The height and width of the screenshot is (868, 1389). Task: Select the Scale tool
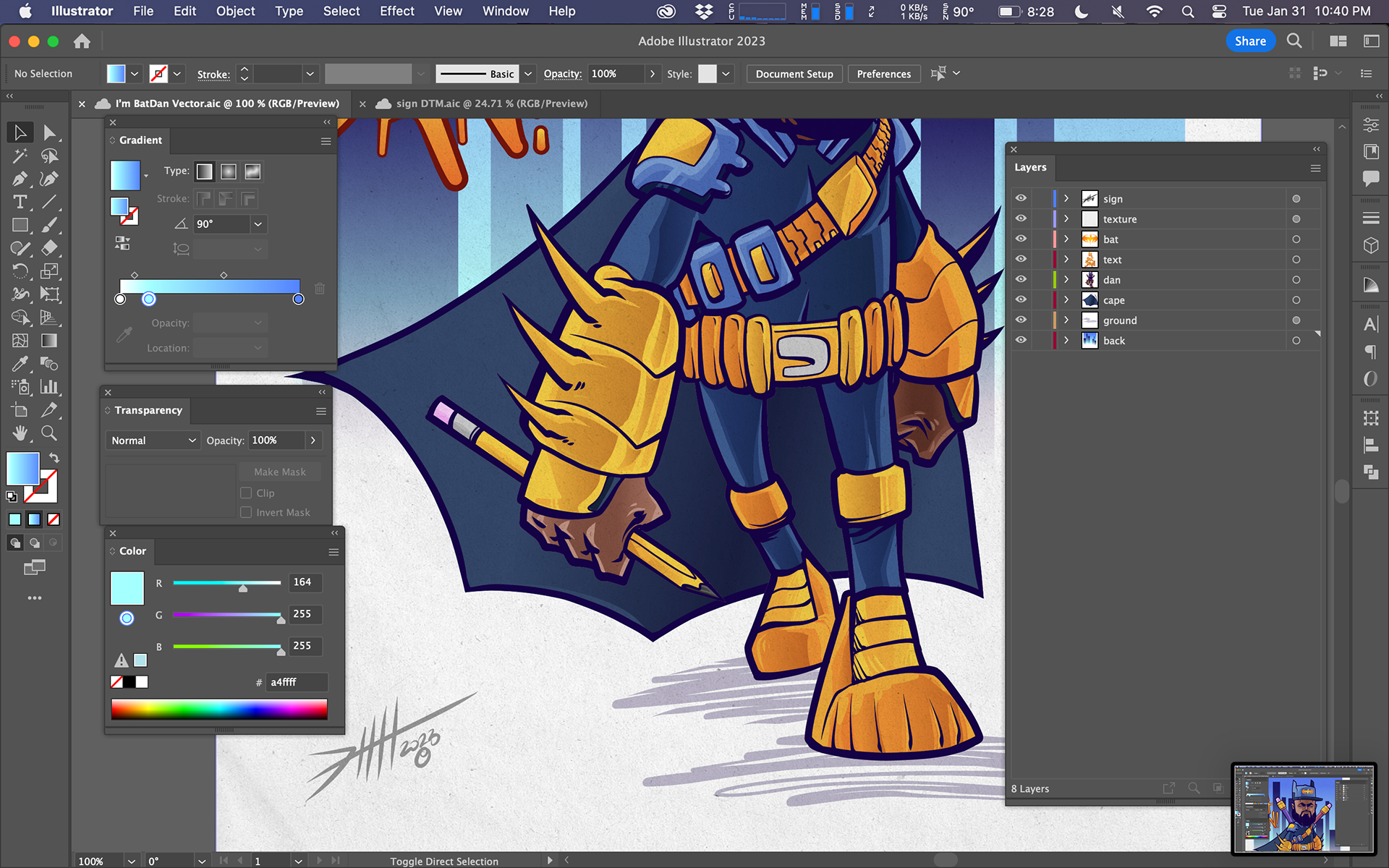click(x=49, y=271)
